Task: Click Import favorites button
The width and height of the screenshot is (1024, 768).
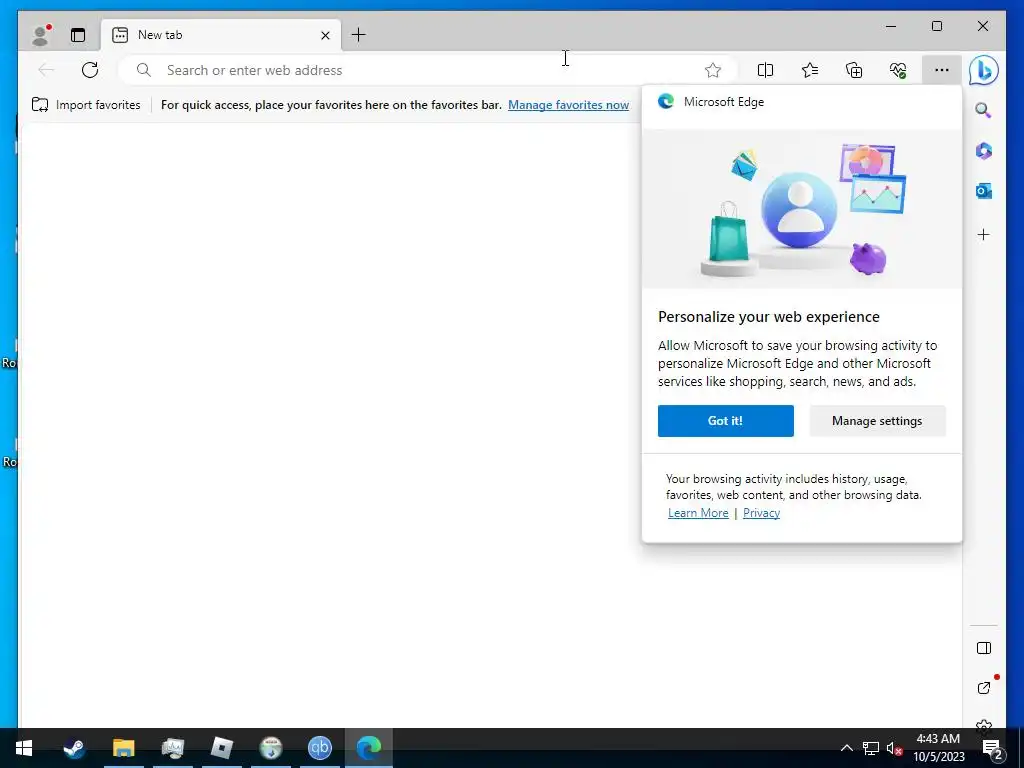Action: [86, 104]
